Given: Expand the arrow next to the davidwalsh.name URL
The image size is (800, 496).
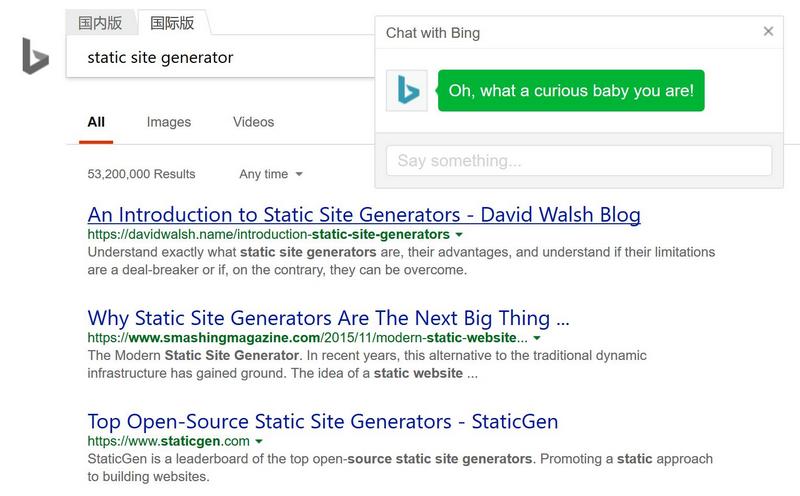Looking at the screenshot, I should [459, 235].
